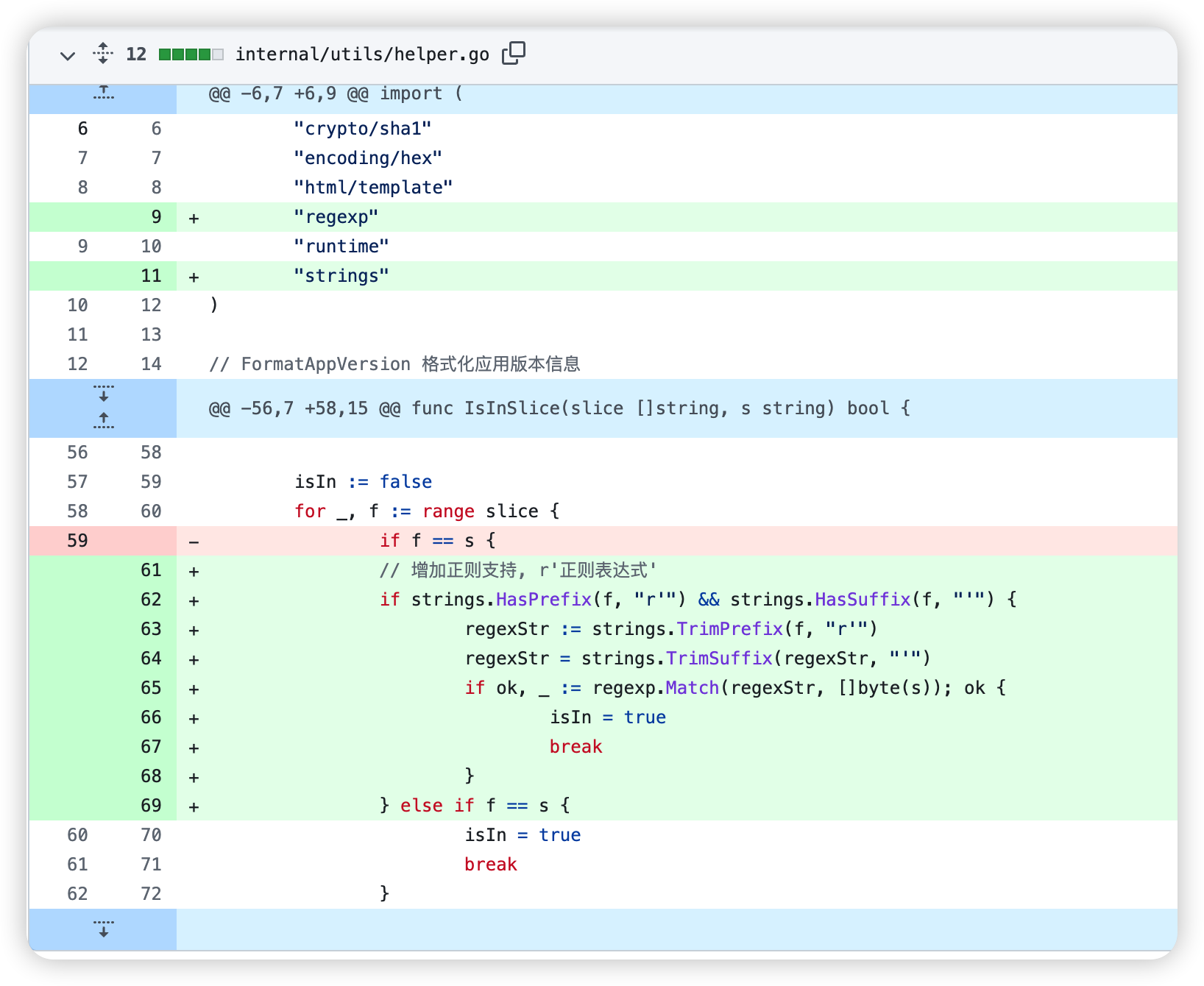Select deleted line number 59
This screenshot has height=986, width=1204.
click(x=77, y=541)
